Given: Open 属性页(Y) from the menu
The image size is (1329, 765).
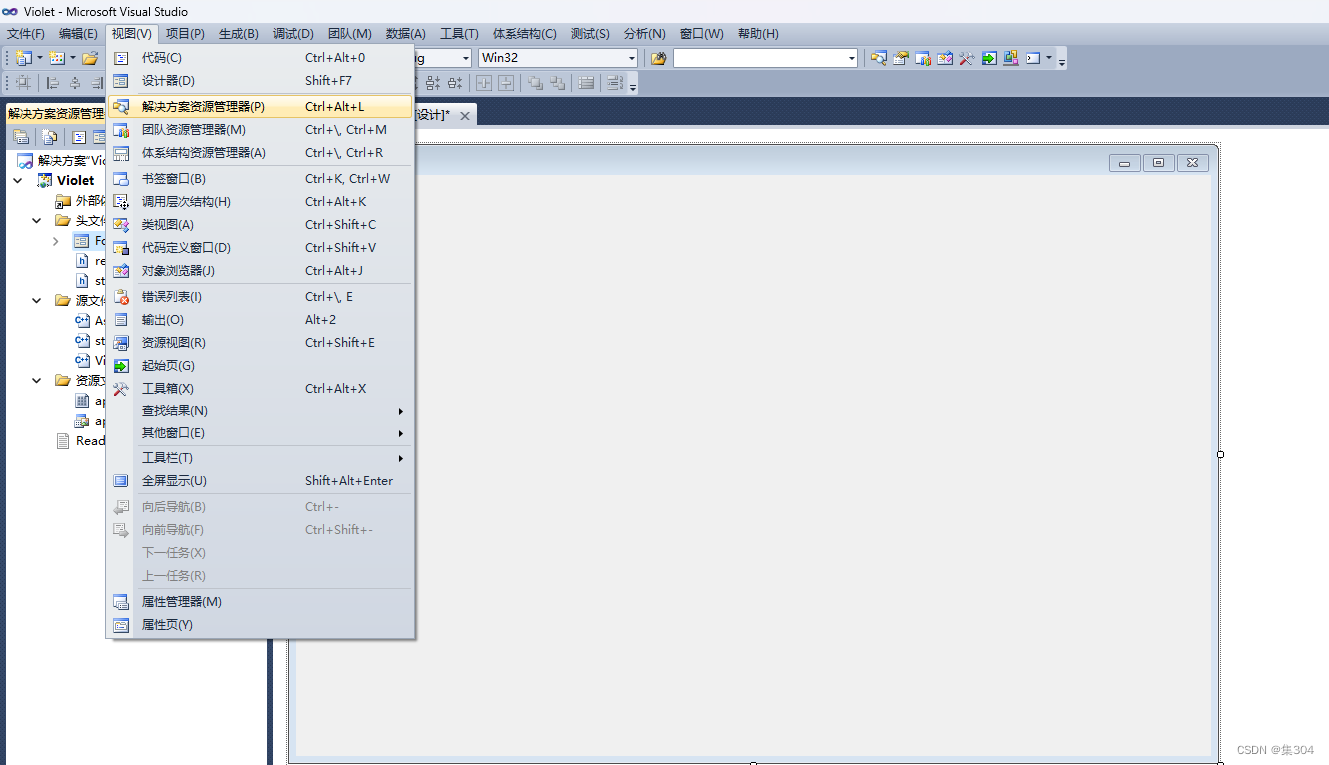Looking at the screenshot, I should [x=260, y=624].
